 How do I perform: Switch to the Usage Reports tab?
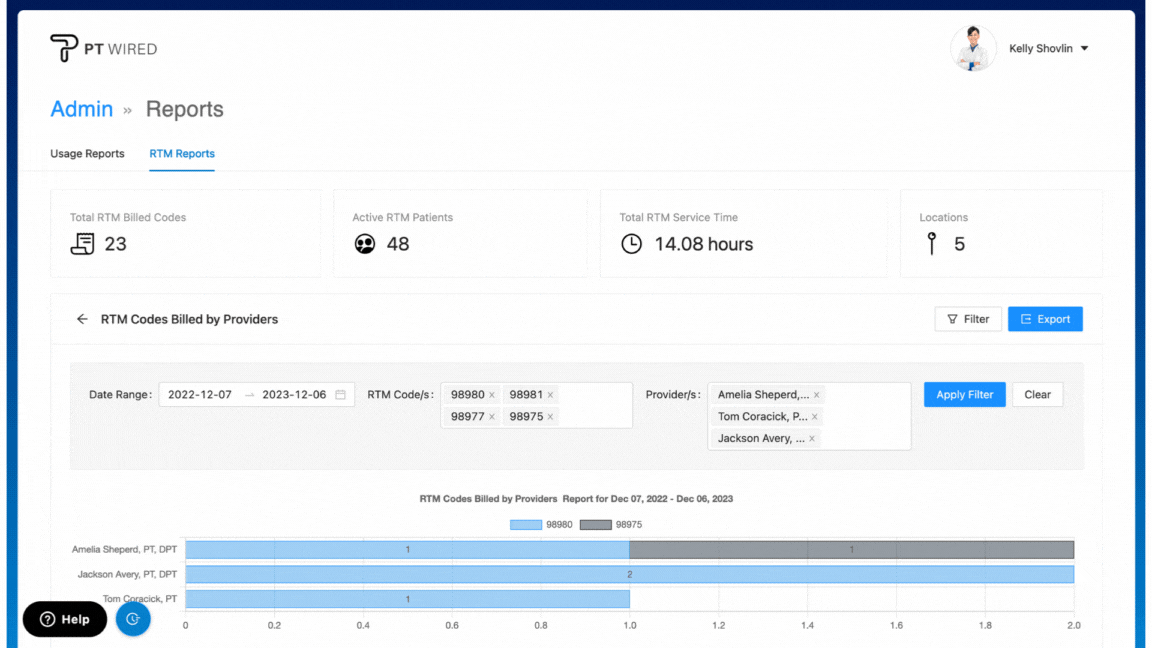(x=87, y=154)
